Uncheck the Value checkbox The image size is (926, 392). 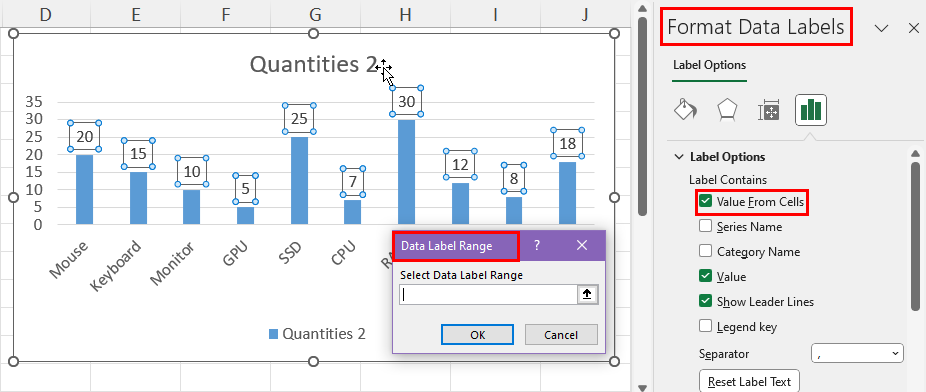click(706, 276)
